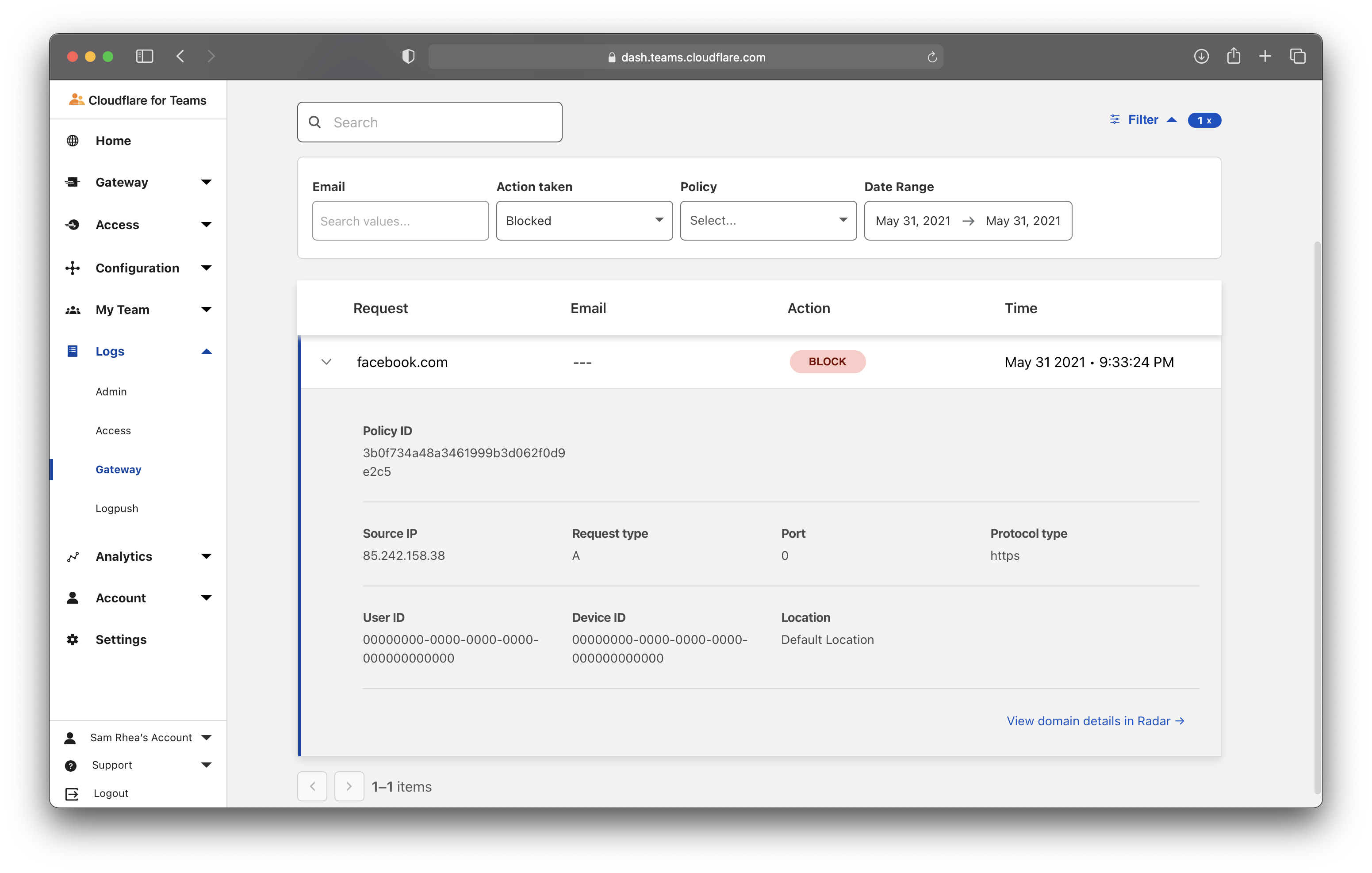Click the Safari sidebar toggle icon
This screenshot has width=1372, height=873.
pyautogui.click(x=144, y=57)
